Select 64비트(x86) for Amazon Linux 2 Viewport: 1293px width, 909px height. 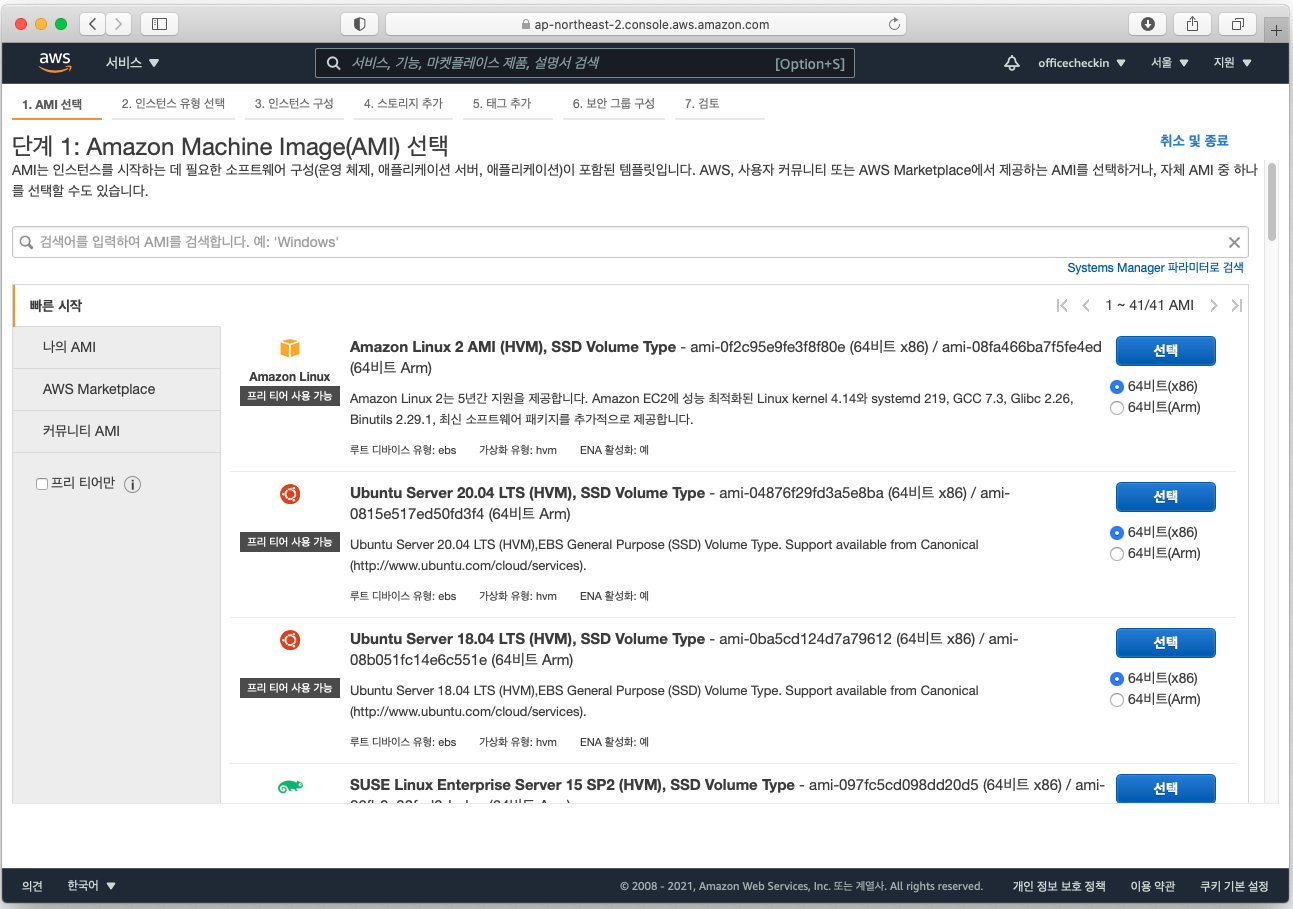1117,386
